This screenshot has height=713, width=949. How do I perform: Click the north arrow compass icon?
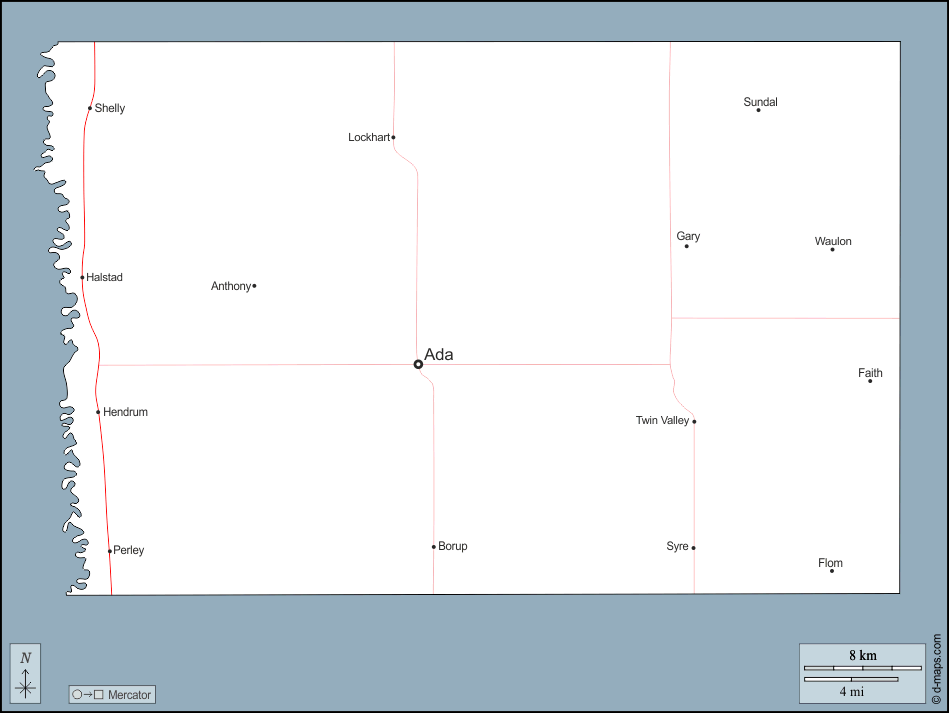click(x=26, y=673)
